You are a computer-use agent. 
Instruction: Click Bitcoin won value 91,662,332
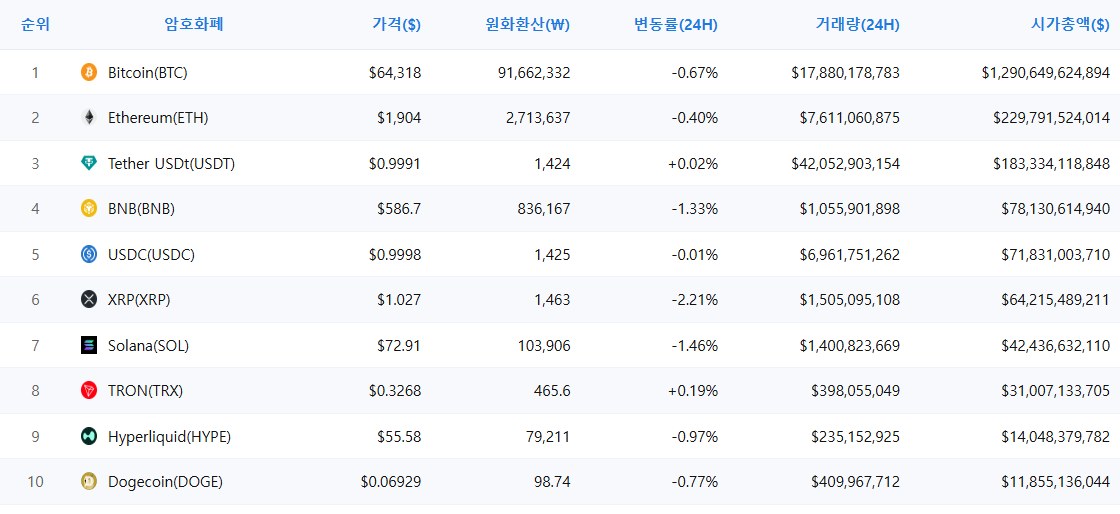[x=533, y=72]
